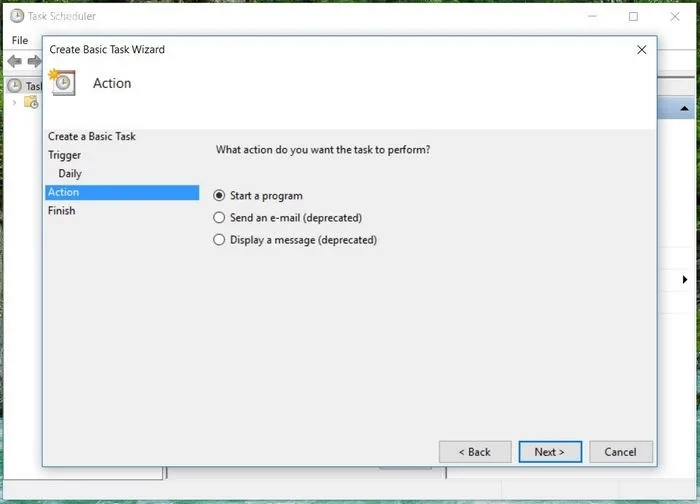The width and height of the screenshot is (700, 504).
Task: Pick Display a message (deprecated) option
Action: click(x=219, y=240)
